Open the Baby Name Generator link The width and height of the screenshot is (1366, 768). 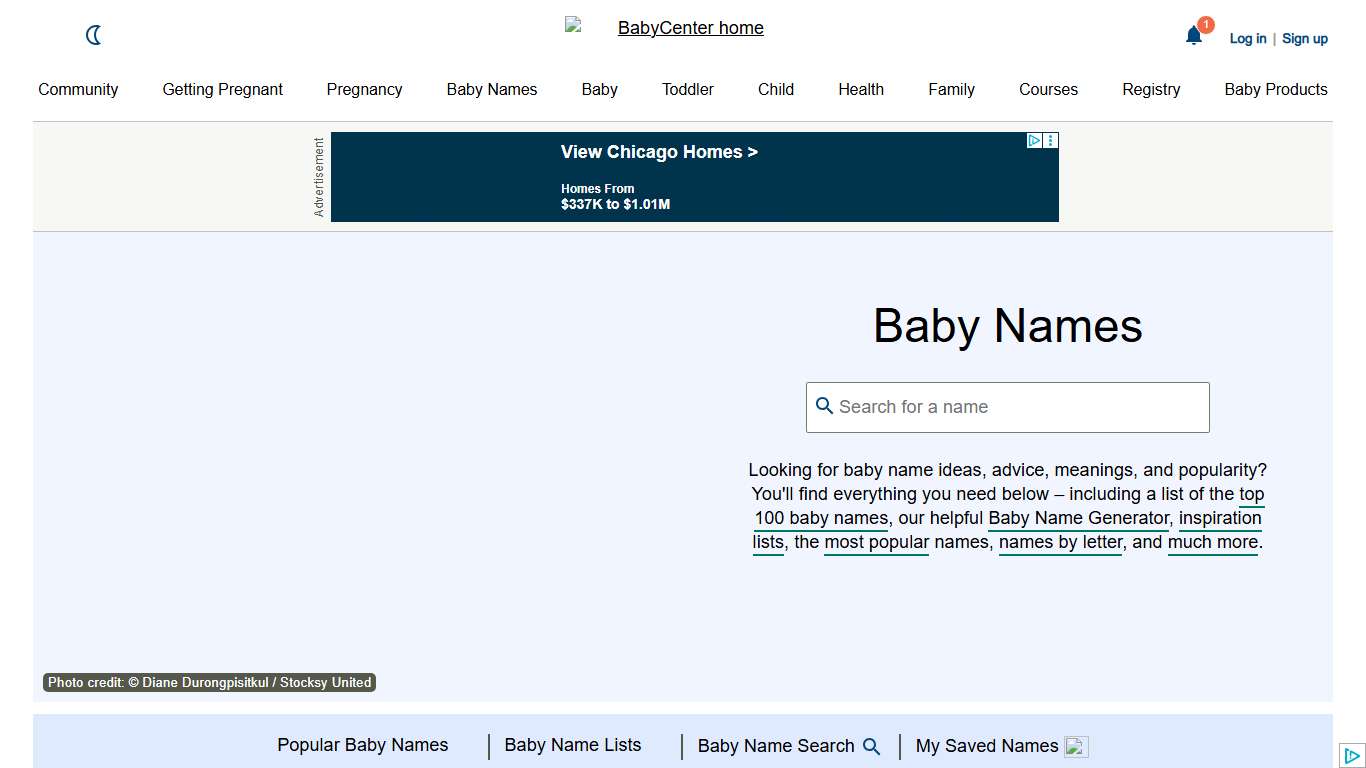pos(1077,518)
